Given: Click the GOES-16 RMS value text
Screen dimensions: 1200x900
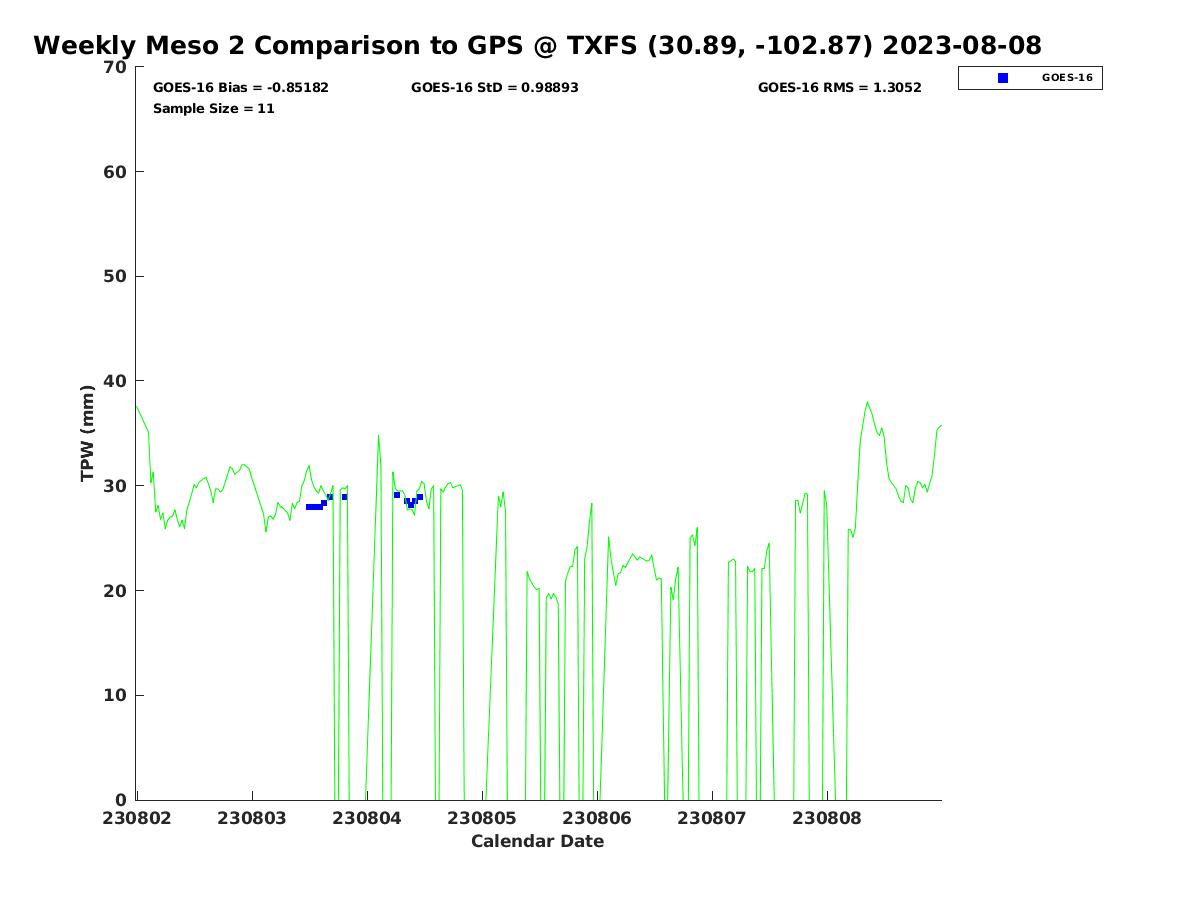Looking at the screenshot, I should click(x=839, y=88).
